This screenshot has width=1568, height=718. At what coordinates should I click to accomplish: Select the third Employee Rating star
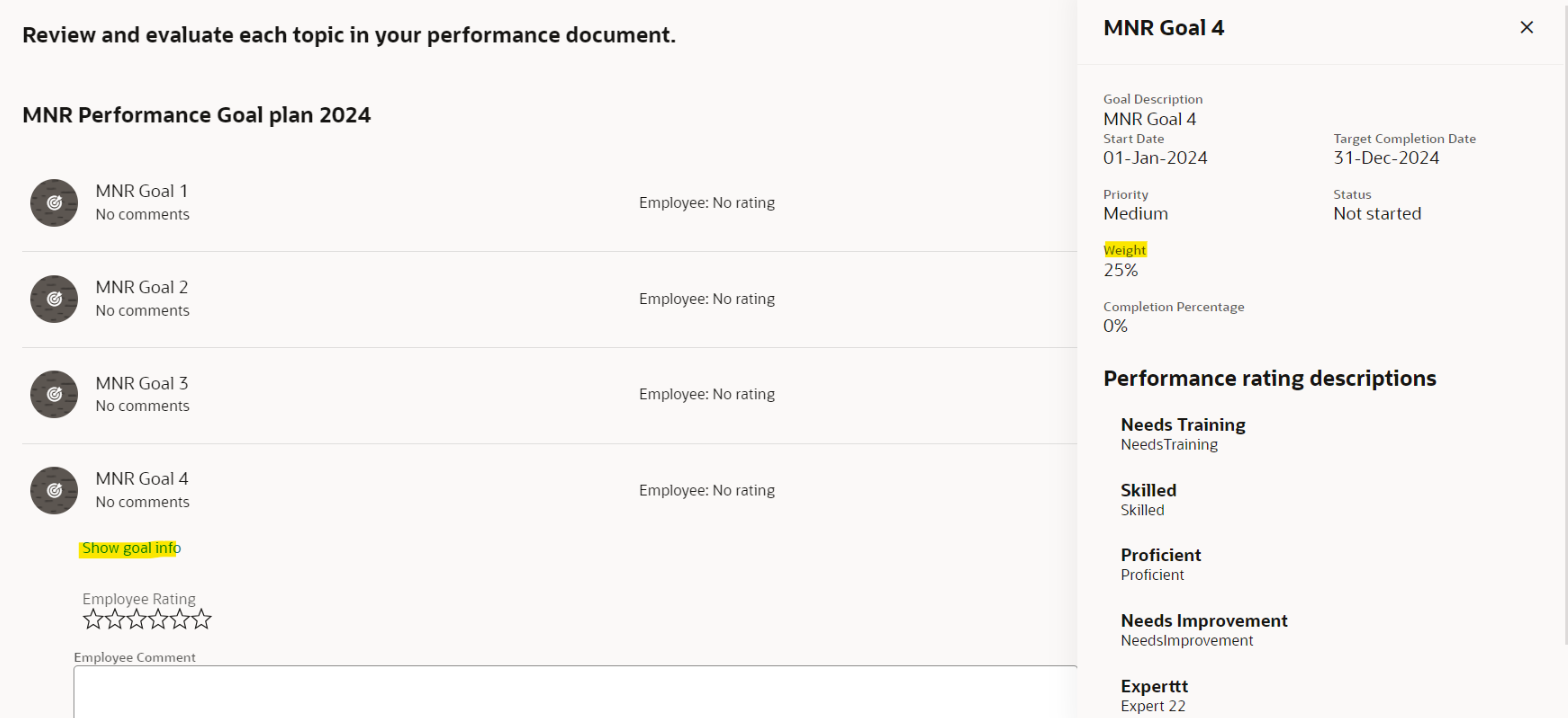click(136, 620)
